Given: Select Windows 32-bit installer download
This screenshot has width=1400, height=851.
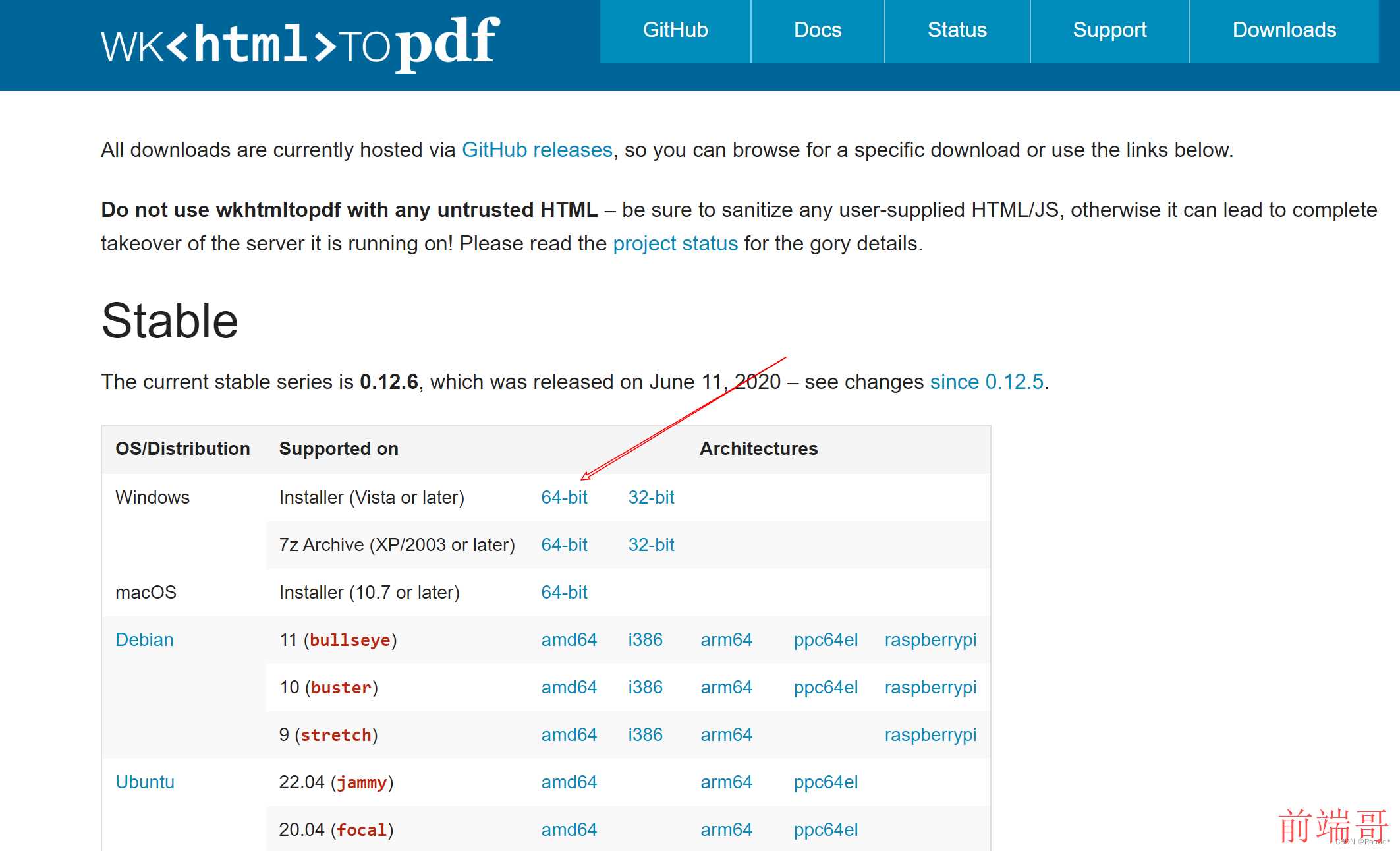Looking at the screenshot, I should (651, 496).
